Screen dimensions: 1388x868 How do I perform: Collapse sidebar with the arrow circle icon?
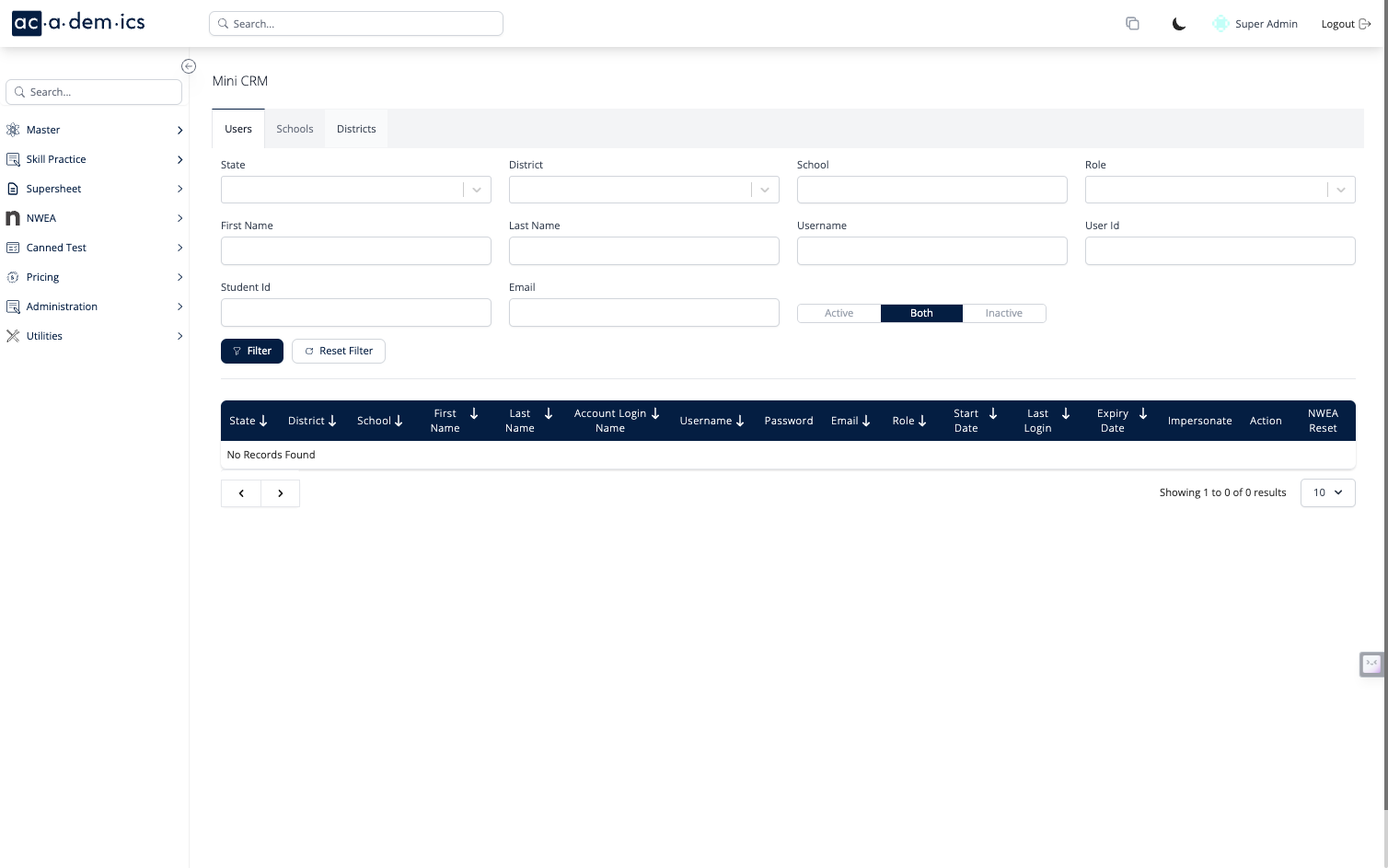(x=189, y=66)
